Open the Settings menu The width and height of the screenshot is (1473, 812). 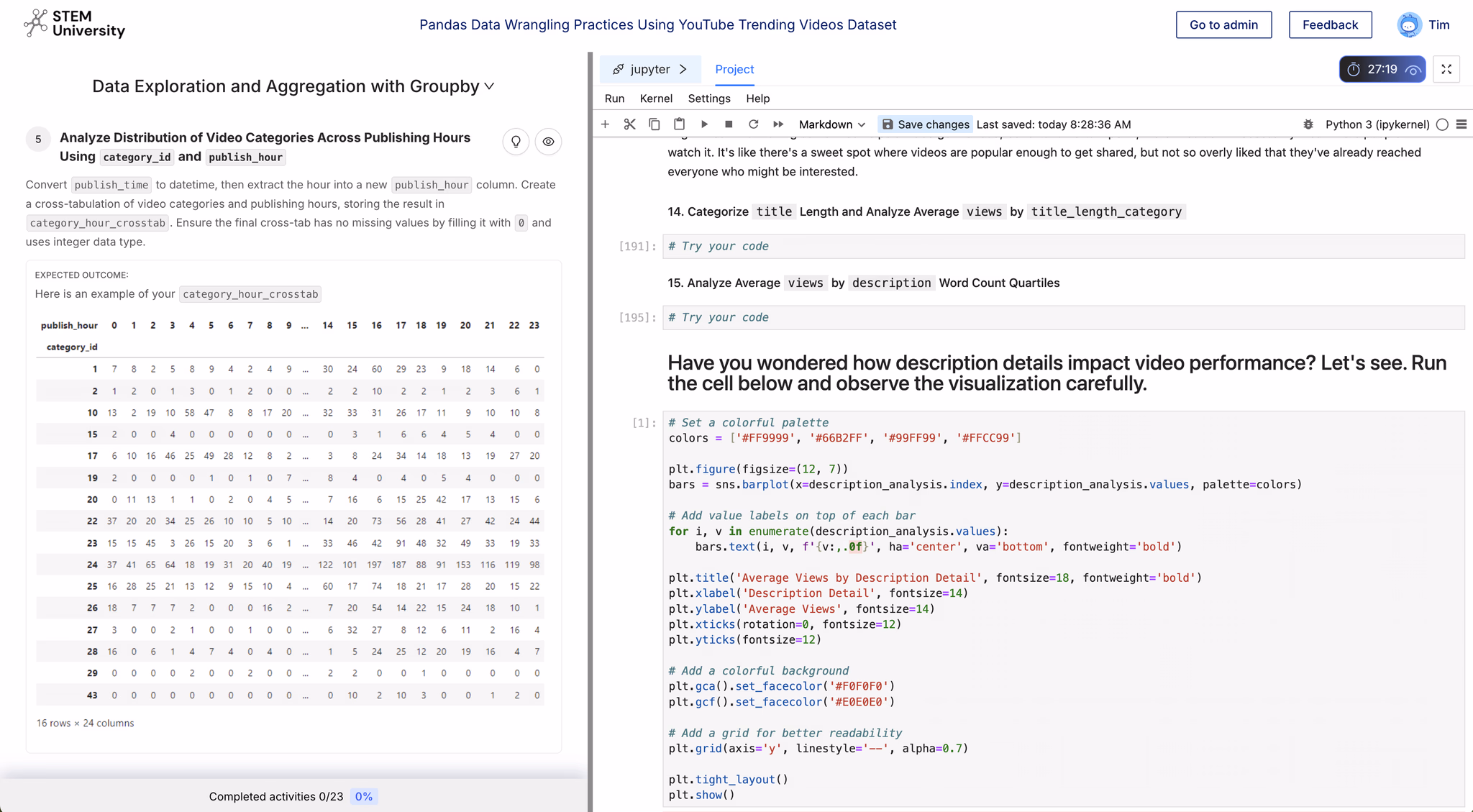click(709, 99)
